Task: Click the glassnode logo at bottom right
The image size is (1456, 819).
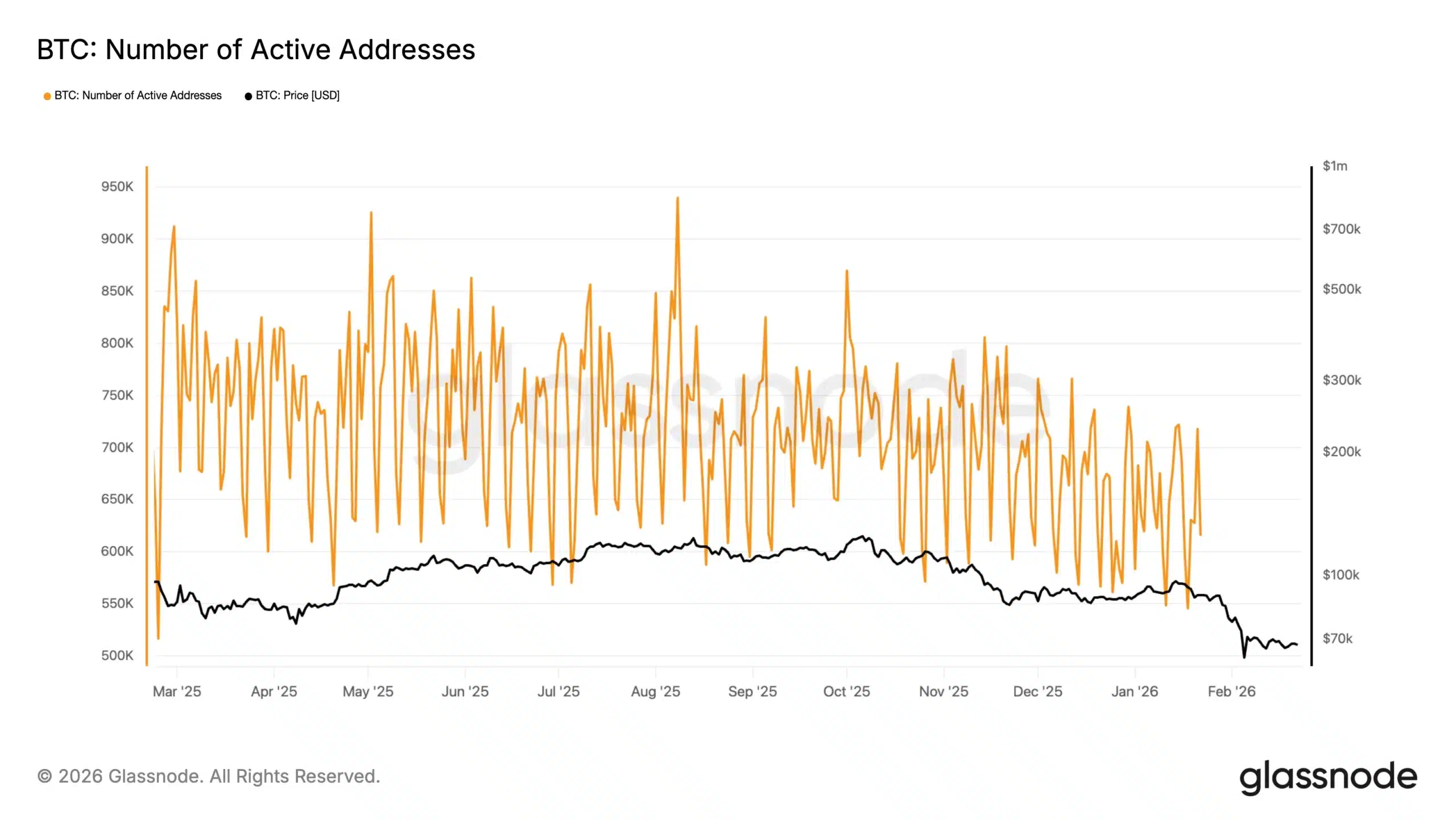Action: click(x=1328, y=777)
